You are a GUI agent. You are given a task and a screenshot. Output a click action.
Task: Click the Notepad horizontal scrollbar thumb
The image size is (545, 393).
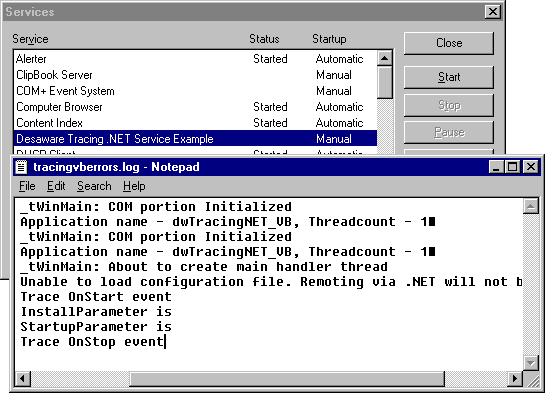287,378
